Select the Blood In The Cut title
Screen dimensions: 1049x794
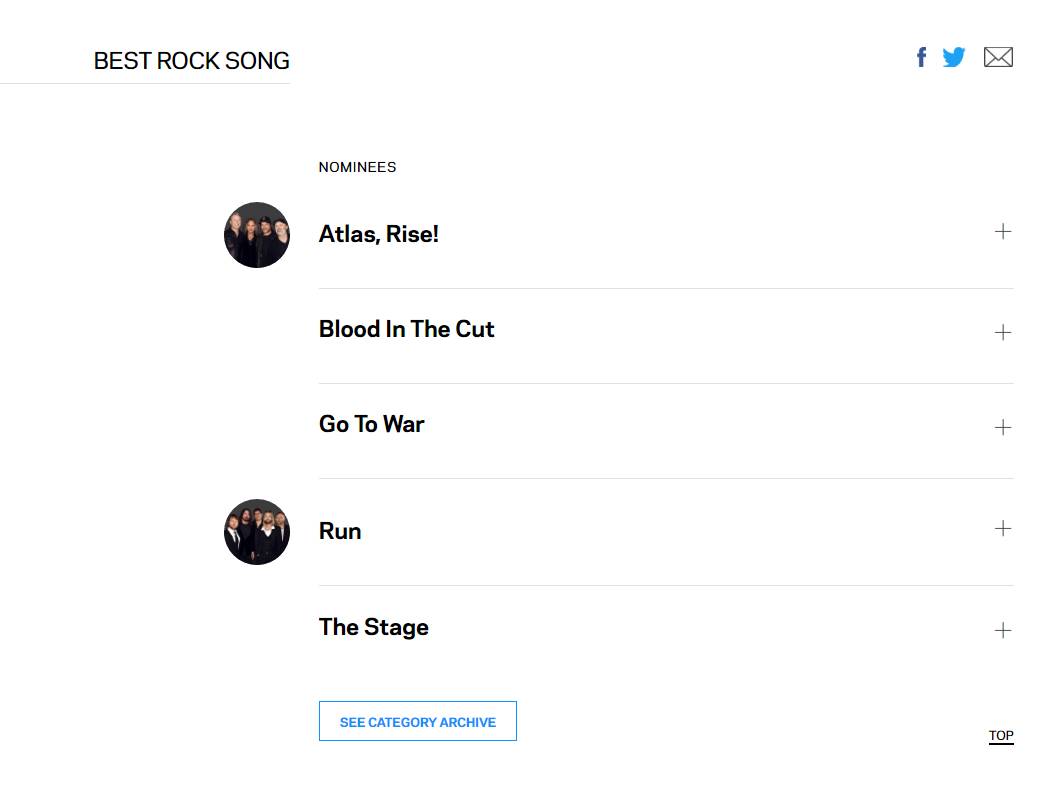tap(406, 329)
